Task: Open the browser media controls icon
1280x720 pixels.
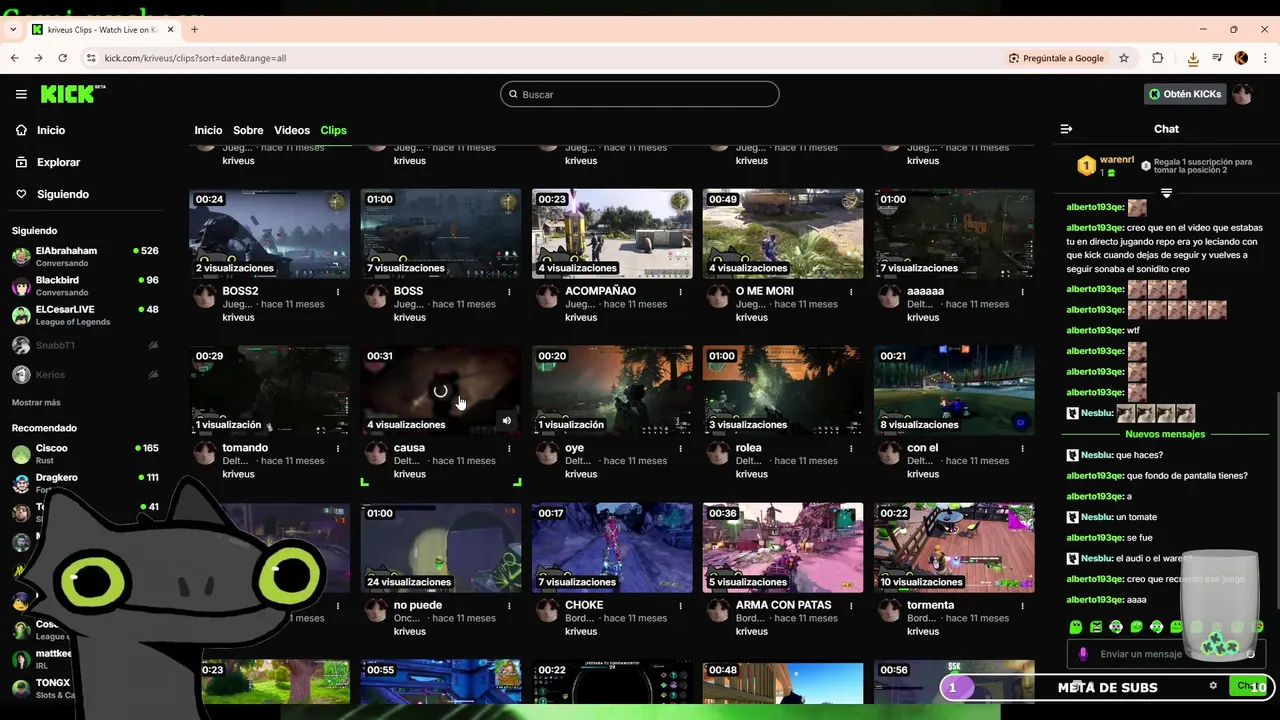Action: (1217, 58)
